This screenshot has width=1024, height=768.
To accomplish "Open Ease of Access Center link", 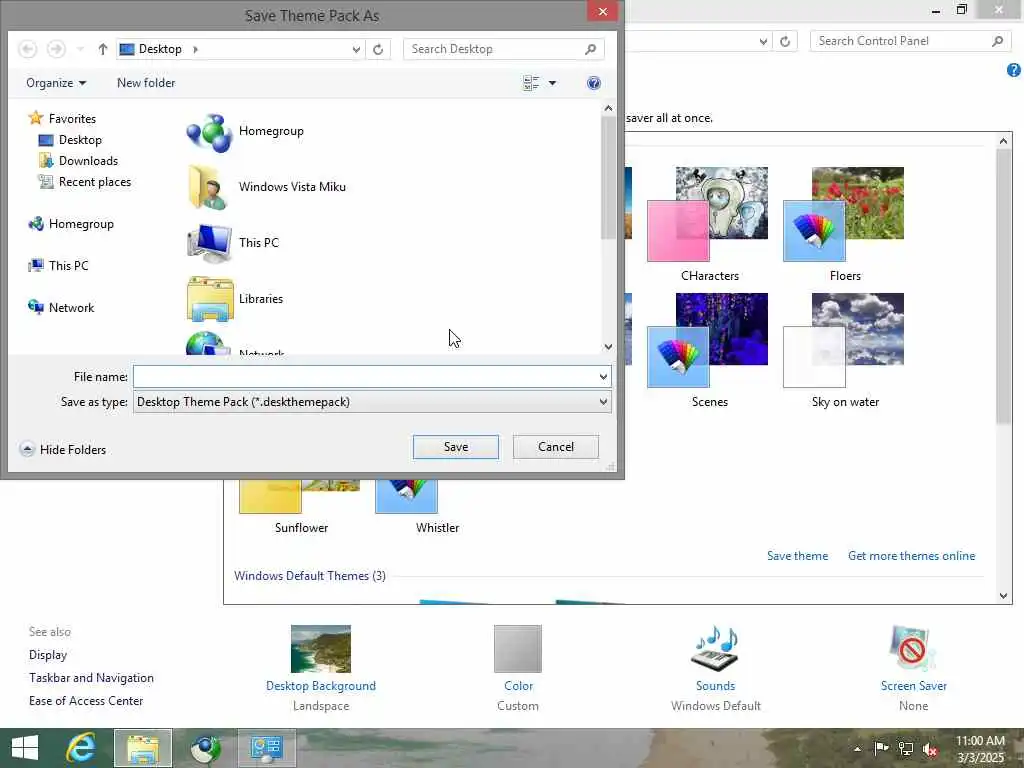I will coord(86,701).
